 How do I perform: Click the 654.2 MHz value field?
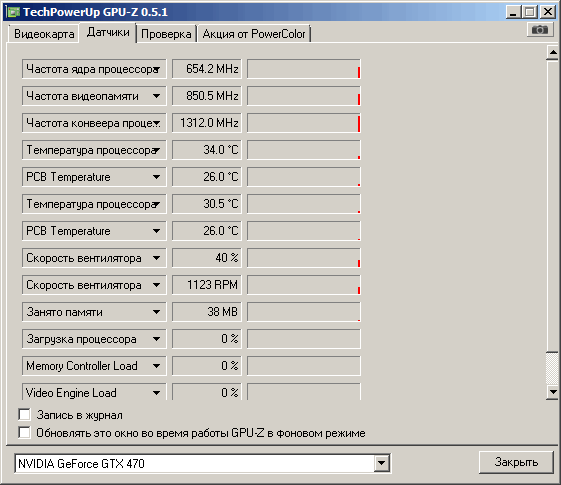point(207,69)
